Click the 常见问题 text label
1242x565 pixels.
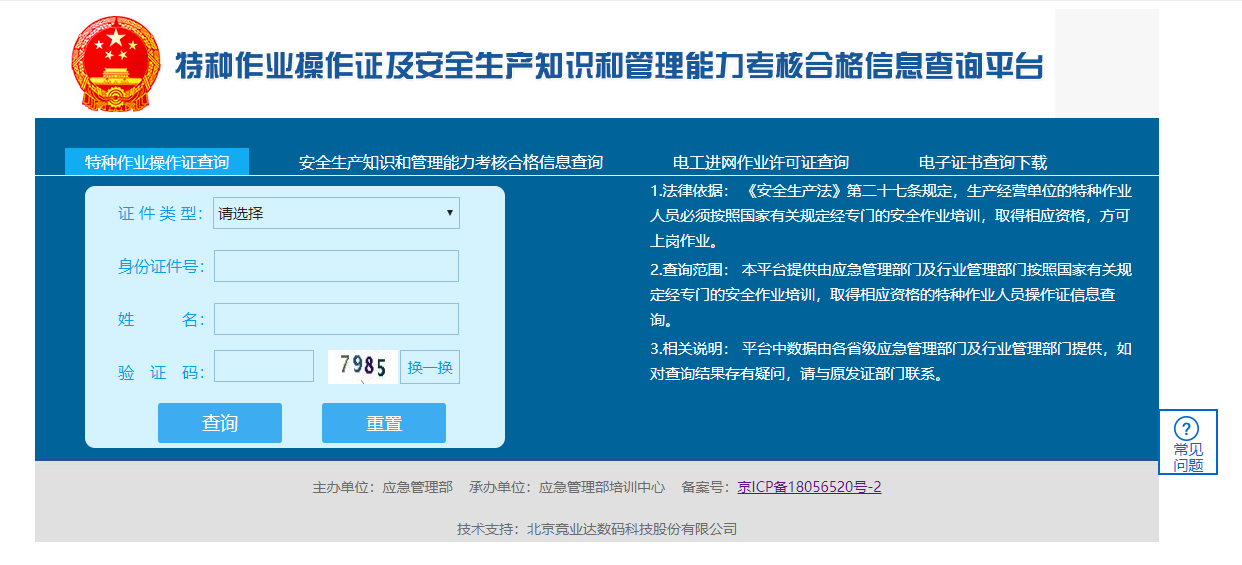coord(1188,458)
